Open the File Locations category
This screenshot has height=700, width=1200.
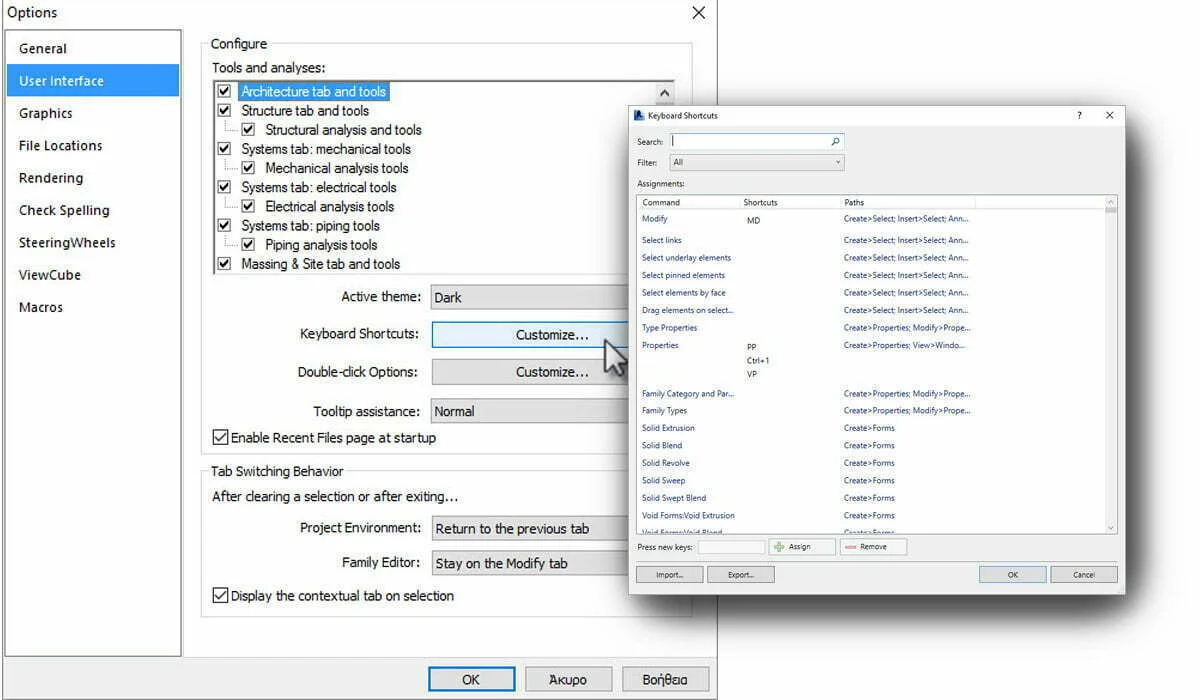click(60, 146)
